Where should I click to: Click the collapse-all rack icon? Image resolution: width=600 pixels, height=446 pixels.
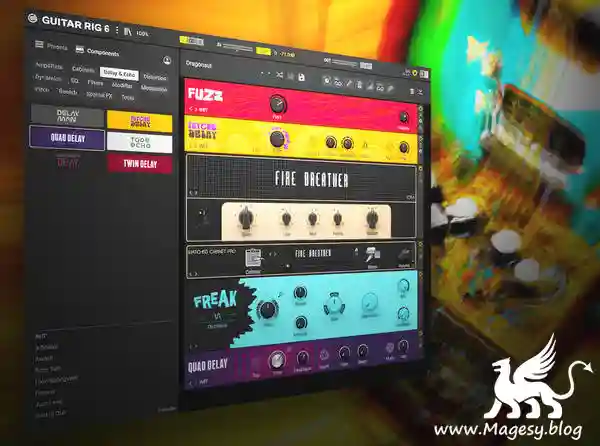(420, 92)
